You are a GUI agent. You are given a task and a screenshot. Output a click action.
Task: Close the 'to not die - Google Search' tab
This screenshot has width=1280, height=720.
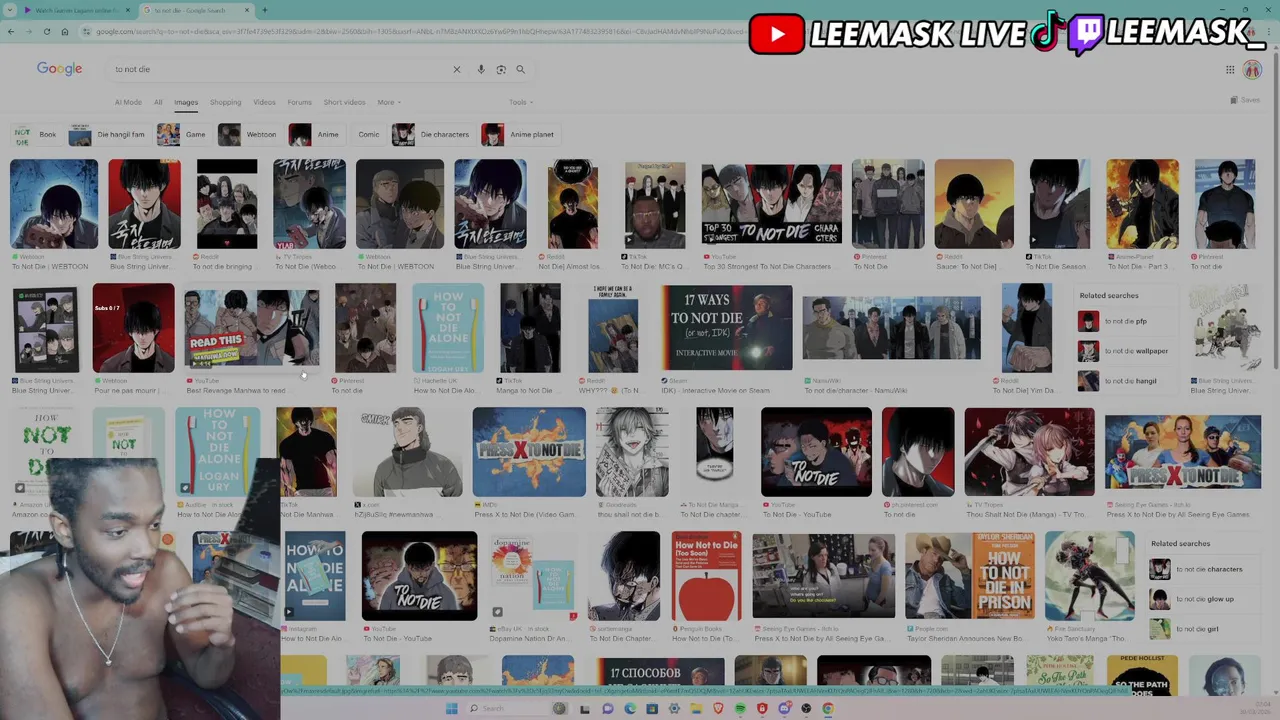tap(247, 10)
